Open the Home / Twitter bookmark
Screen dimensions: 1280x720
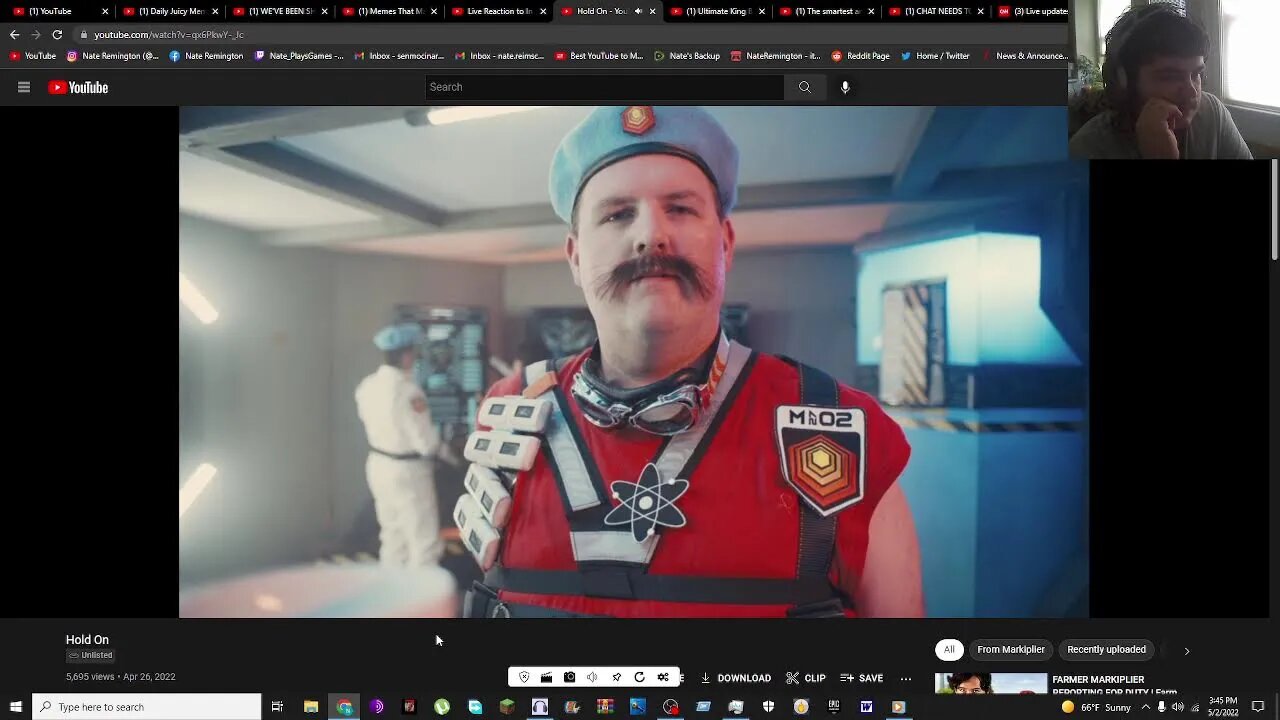tap(935, 56)
